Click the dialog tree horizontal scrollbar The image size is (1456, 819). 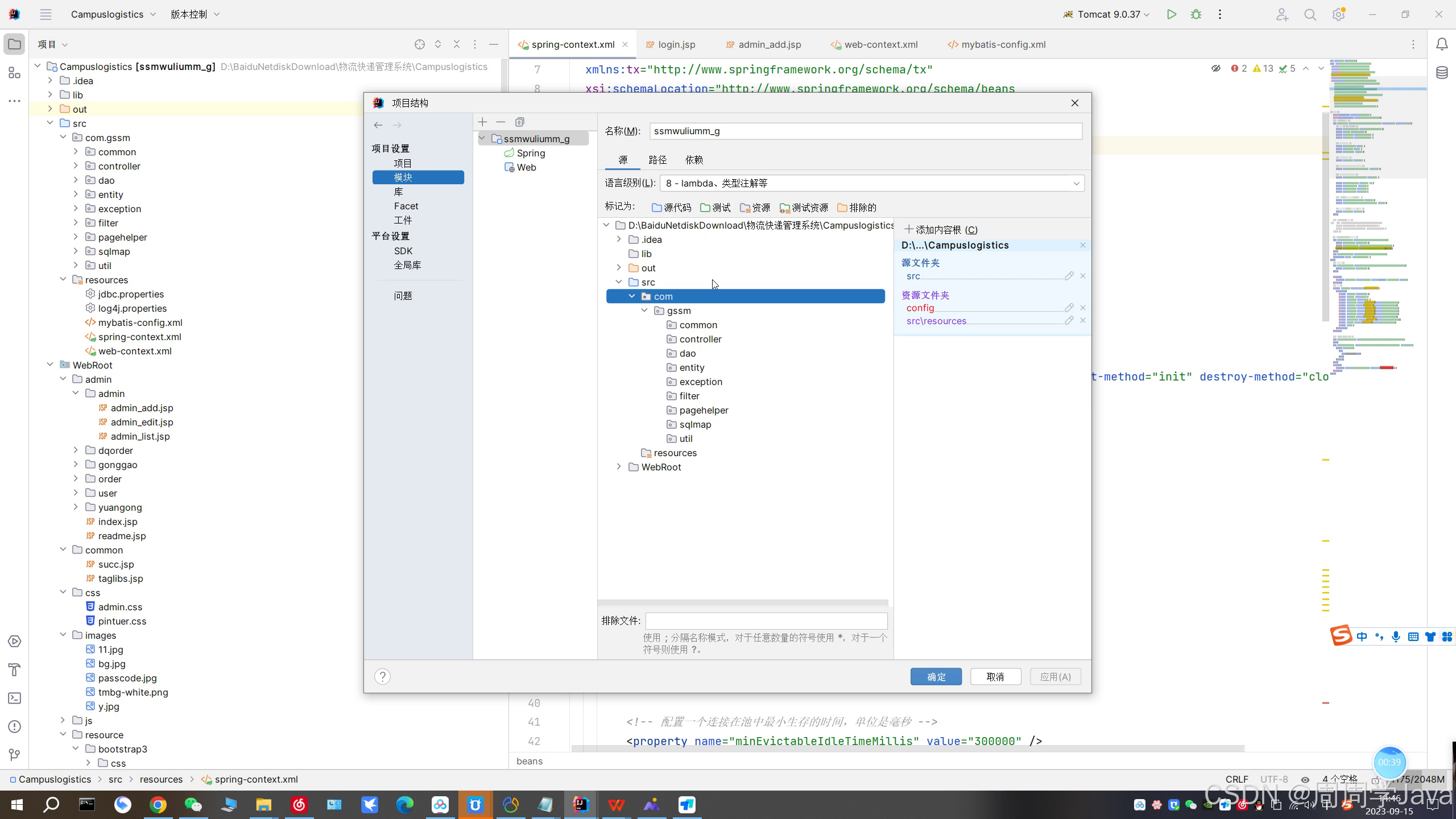click(742, 602)
